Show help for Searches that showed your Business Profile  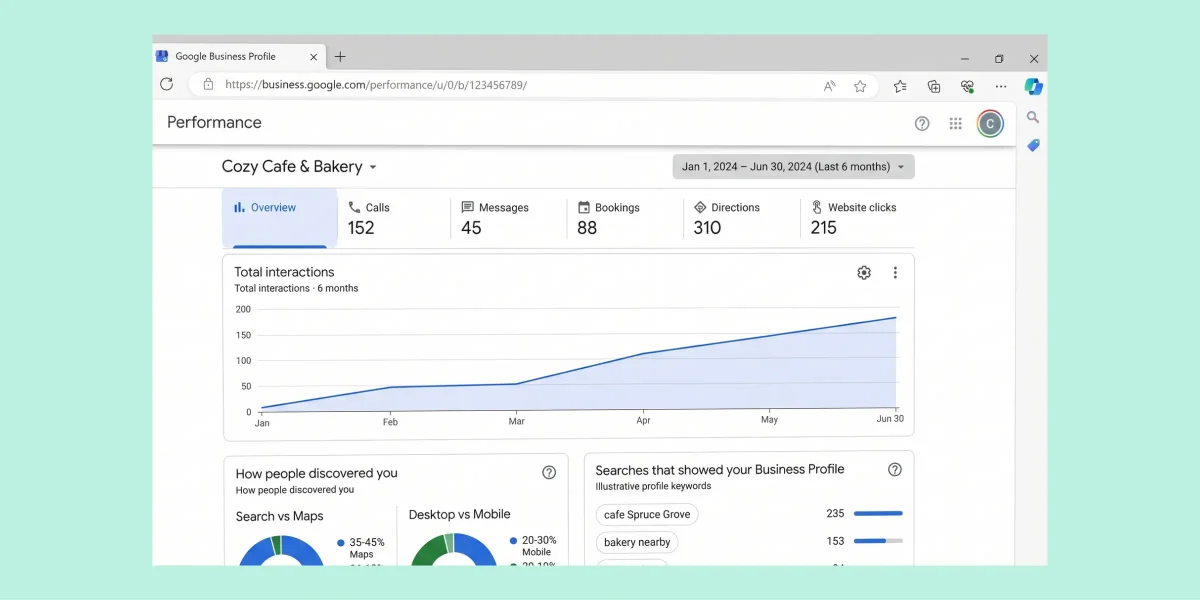(x=895, y=469)
